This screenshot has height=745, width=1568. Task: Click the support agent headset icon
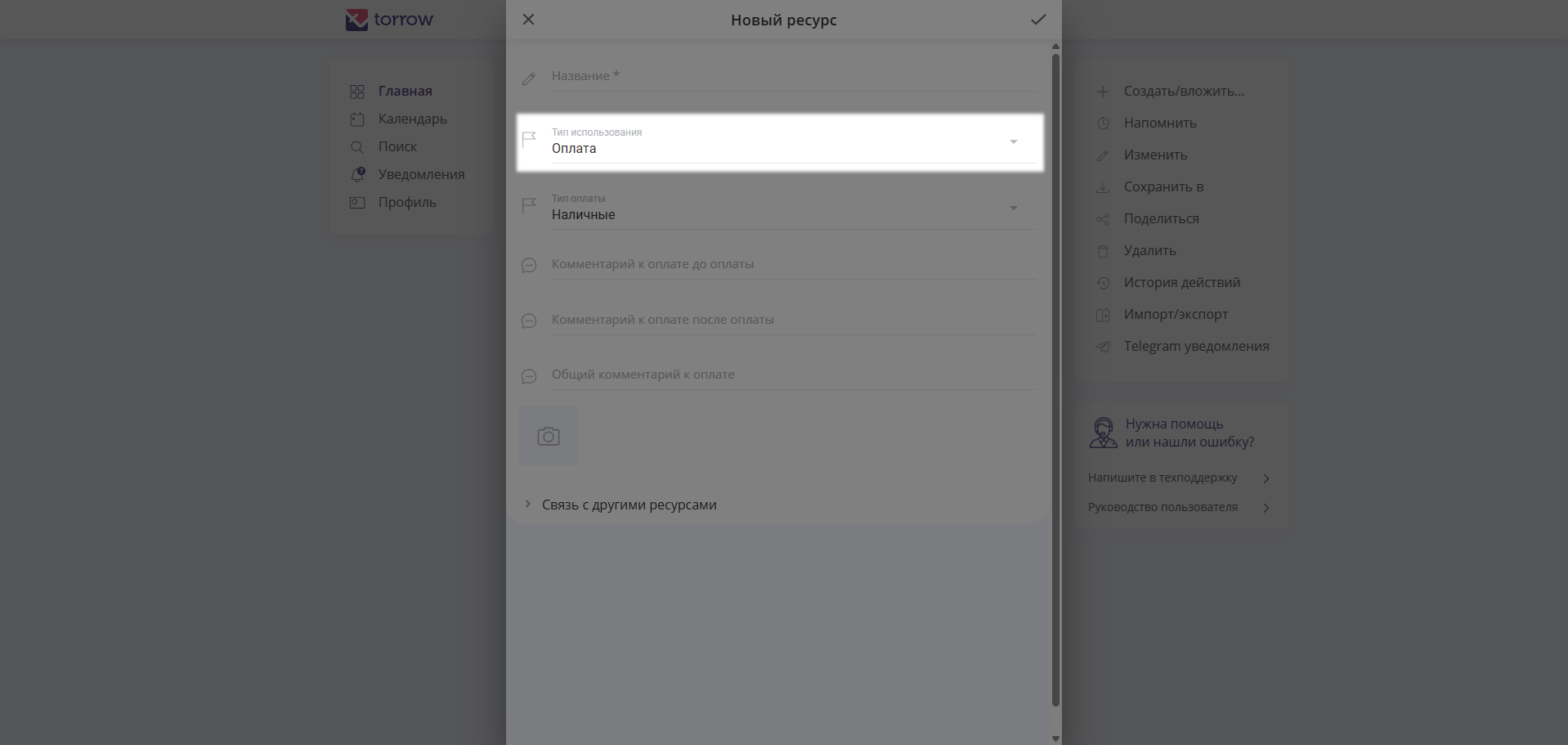[1103, 433]
